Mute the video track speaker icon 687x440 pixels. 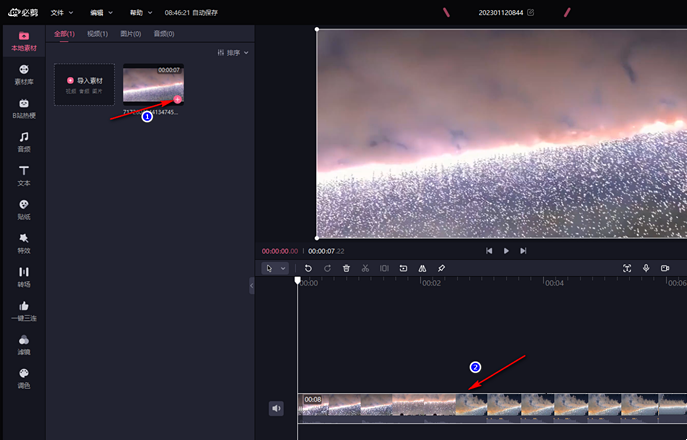coord(276,408)
